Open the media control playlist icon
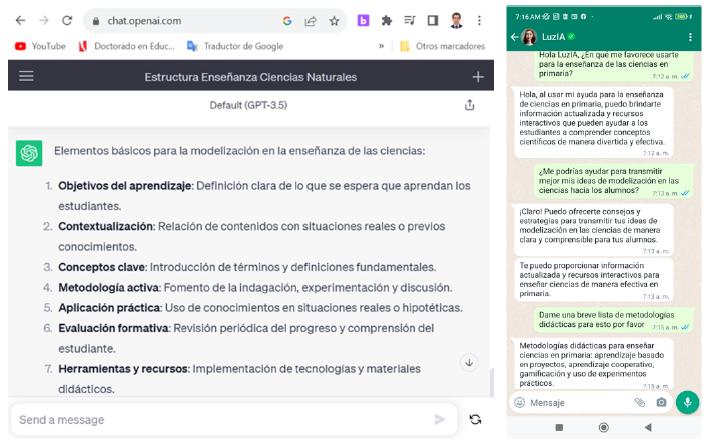This screenshot has height=444, width=707. click(409, 20)
